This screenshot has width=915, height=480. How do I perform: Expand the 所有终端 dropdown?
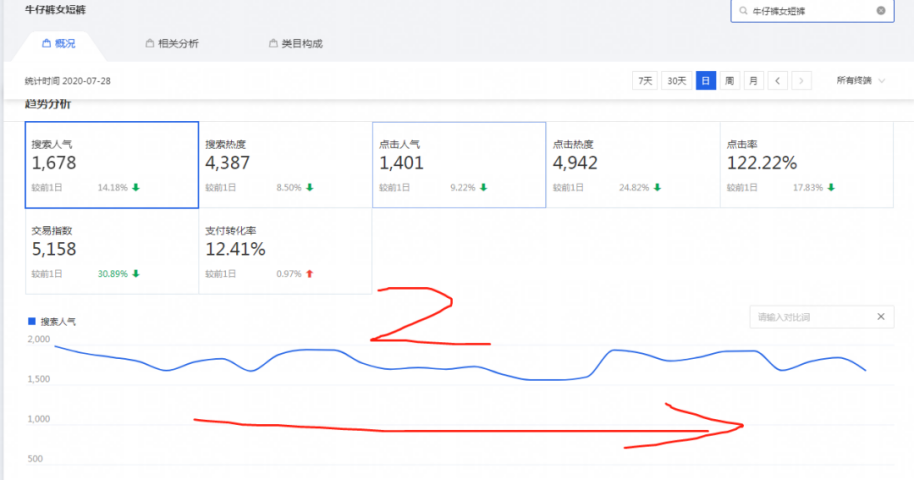tap(861, 80)
